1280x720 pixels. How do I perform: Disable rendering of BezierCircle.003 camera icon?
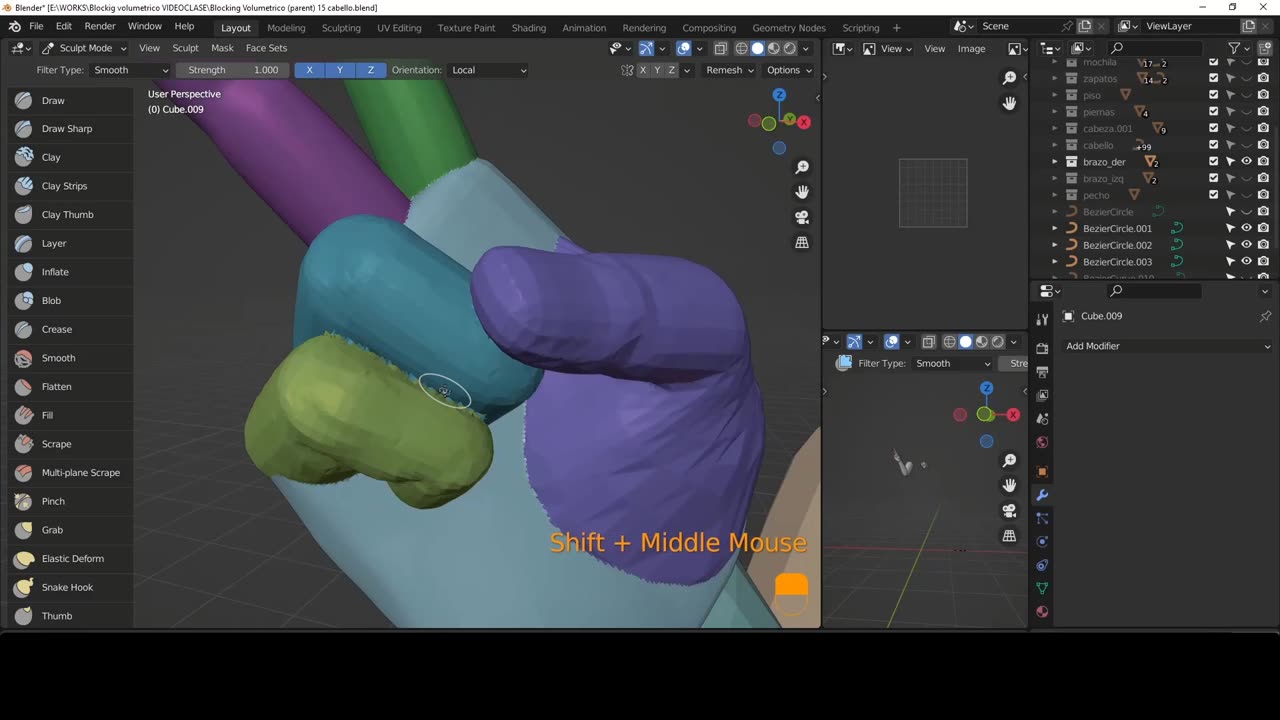1264,261
